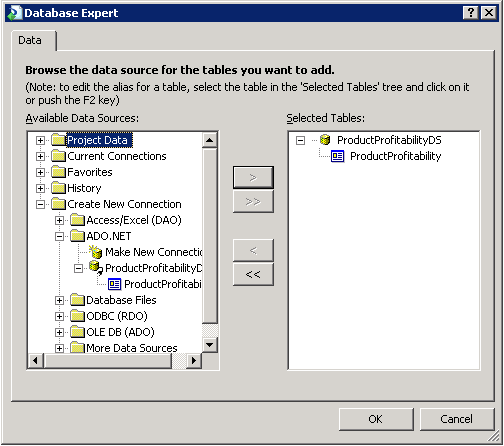Click the Database Expert title bar icon
This screenshot has width=504, height=446.
pyautogui.click(x=14, y=13)
